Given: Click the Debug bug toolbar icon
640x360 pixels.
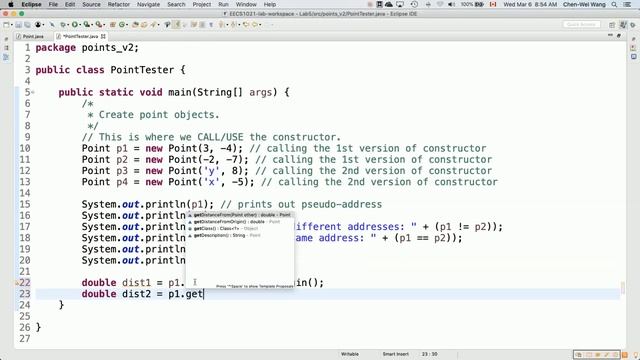Looking at the screenshot, I should click(62, 25).
